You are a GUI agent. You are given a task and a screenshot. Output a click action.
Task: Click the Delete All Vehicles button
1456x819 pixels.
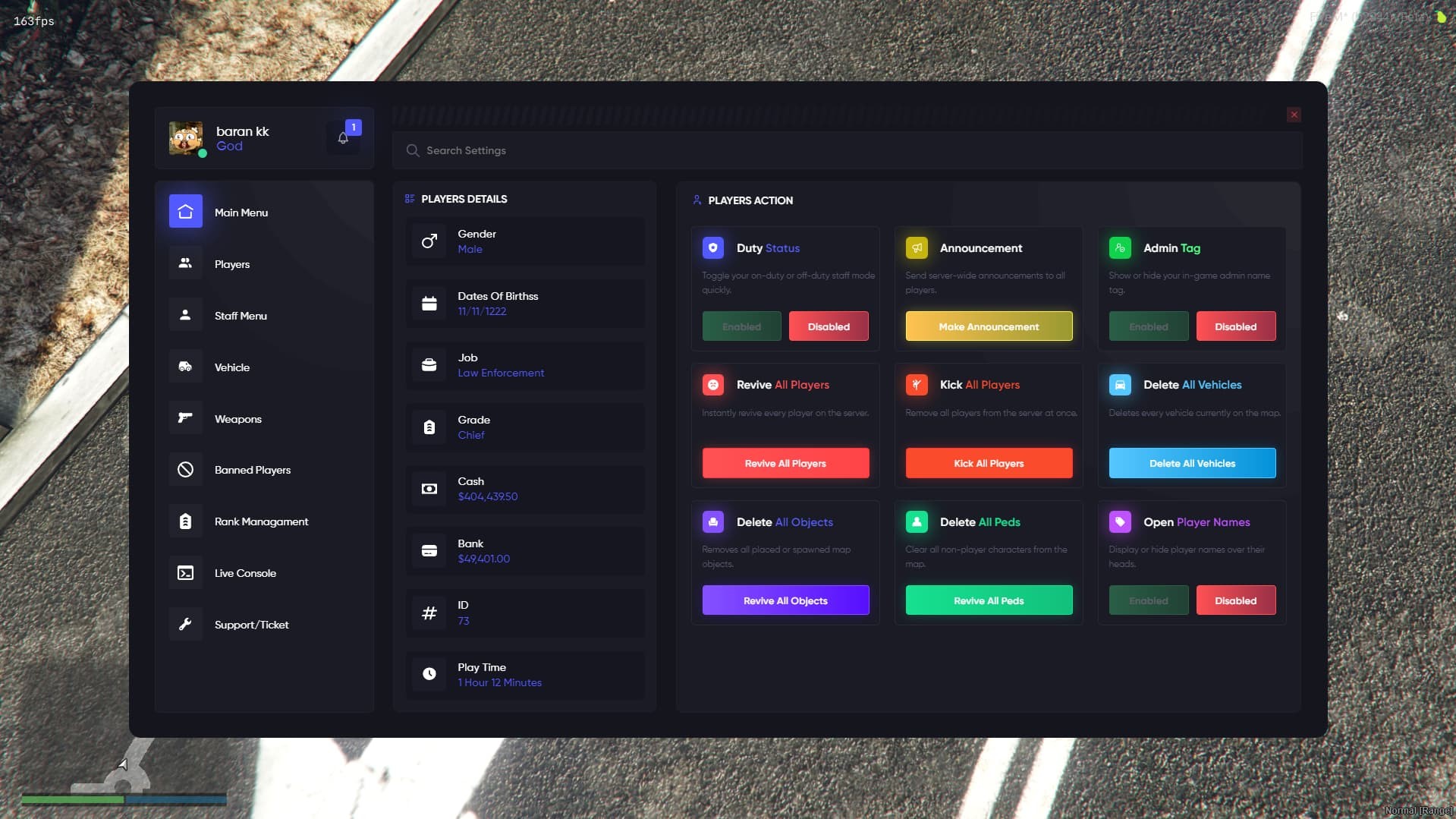(x=1191, y=463)
